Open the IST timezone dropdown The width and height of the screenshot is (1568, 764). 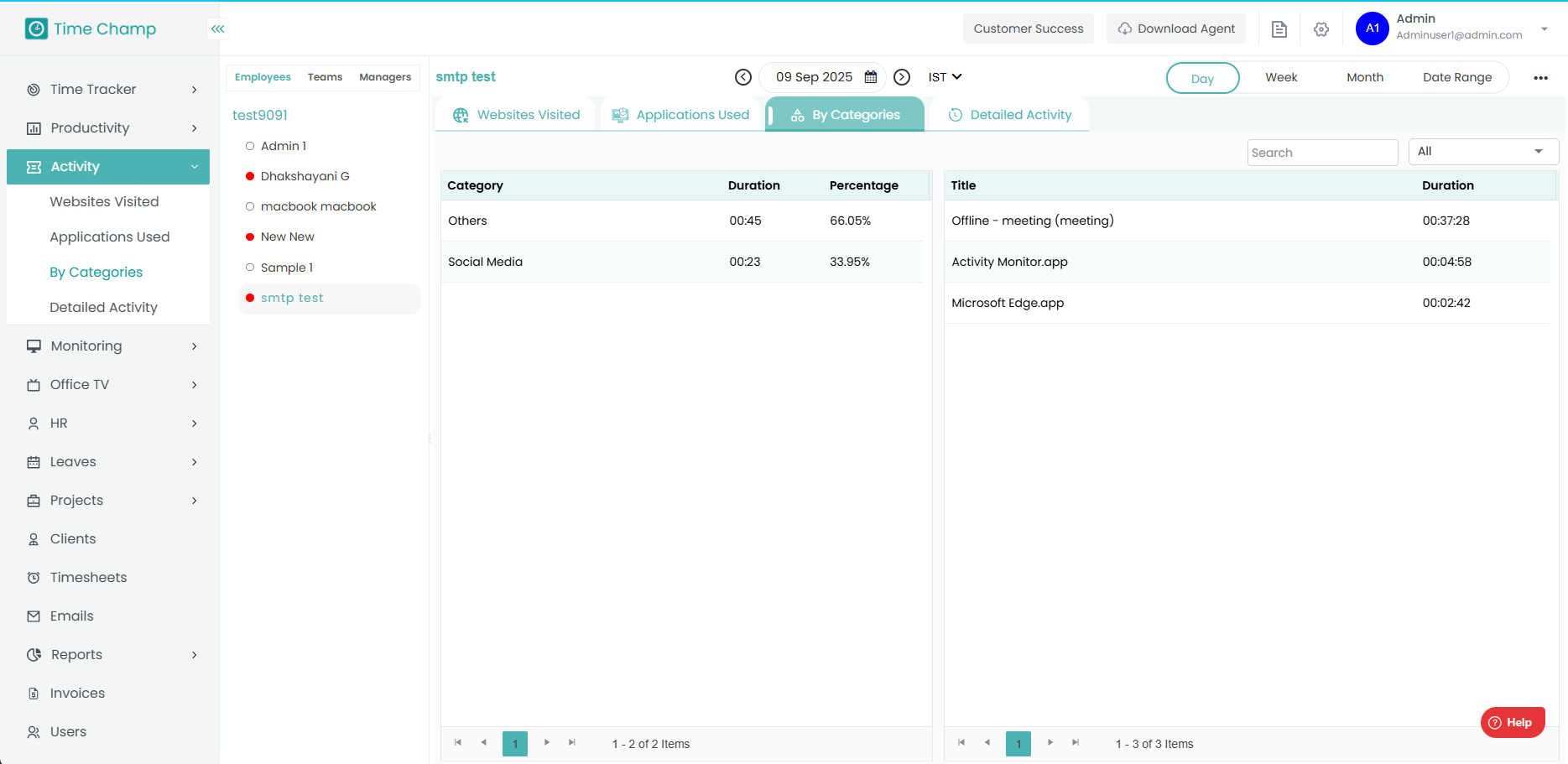[945, 77]
